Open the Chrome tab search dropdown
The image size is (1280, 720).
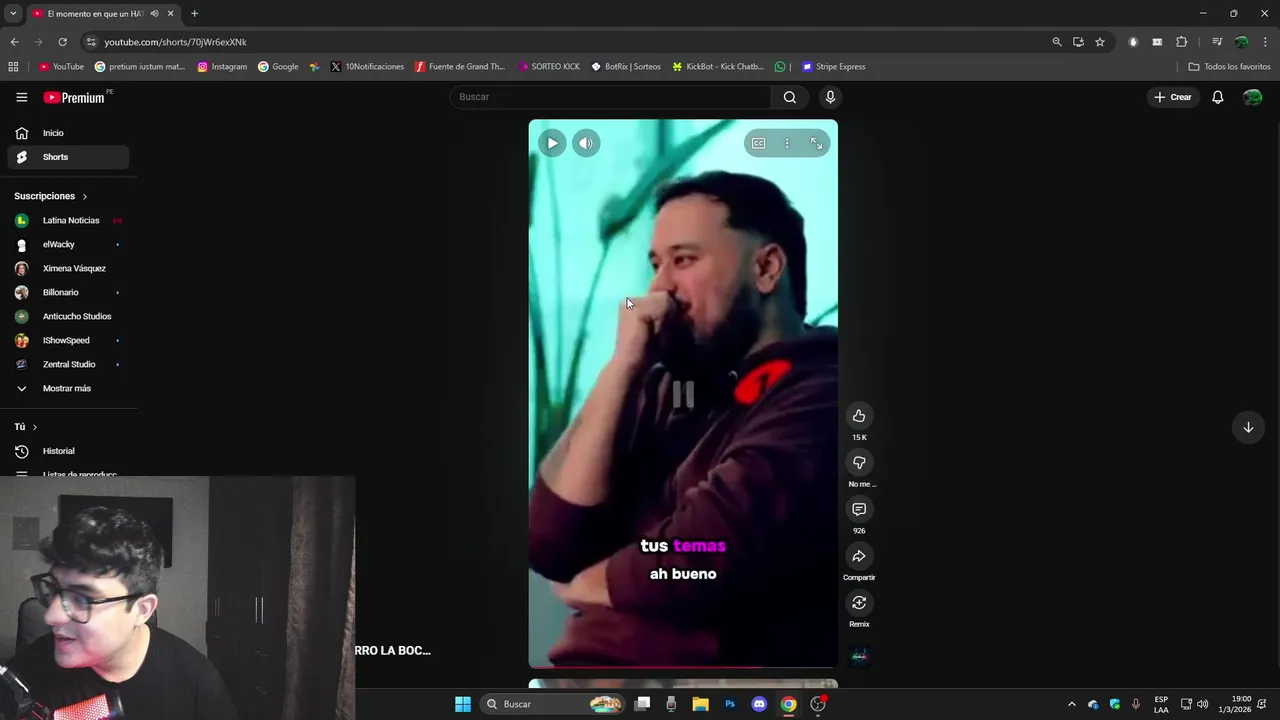[13, 13]
